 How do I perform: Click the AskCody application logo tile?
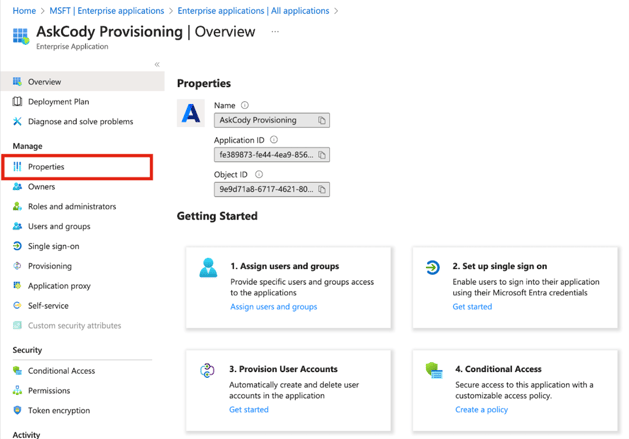(191, 113)
